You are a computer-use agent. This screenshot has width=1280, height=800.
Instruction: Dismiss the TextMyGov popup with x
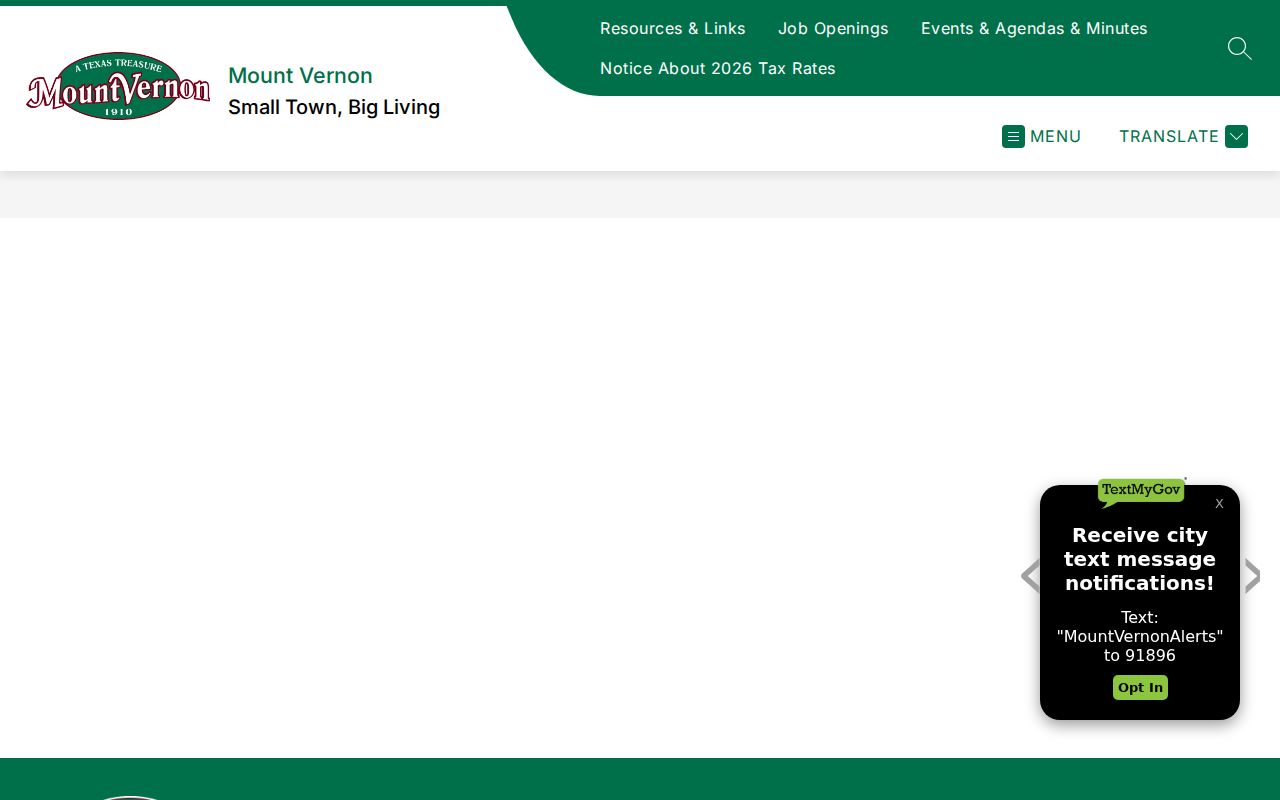[x=1219, y=503]
